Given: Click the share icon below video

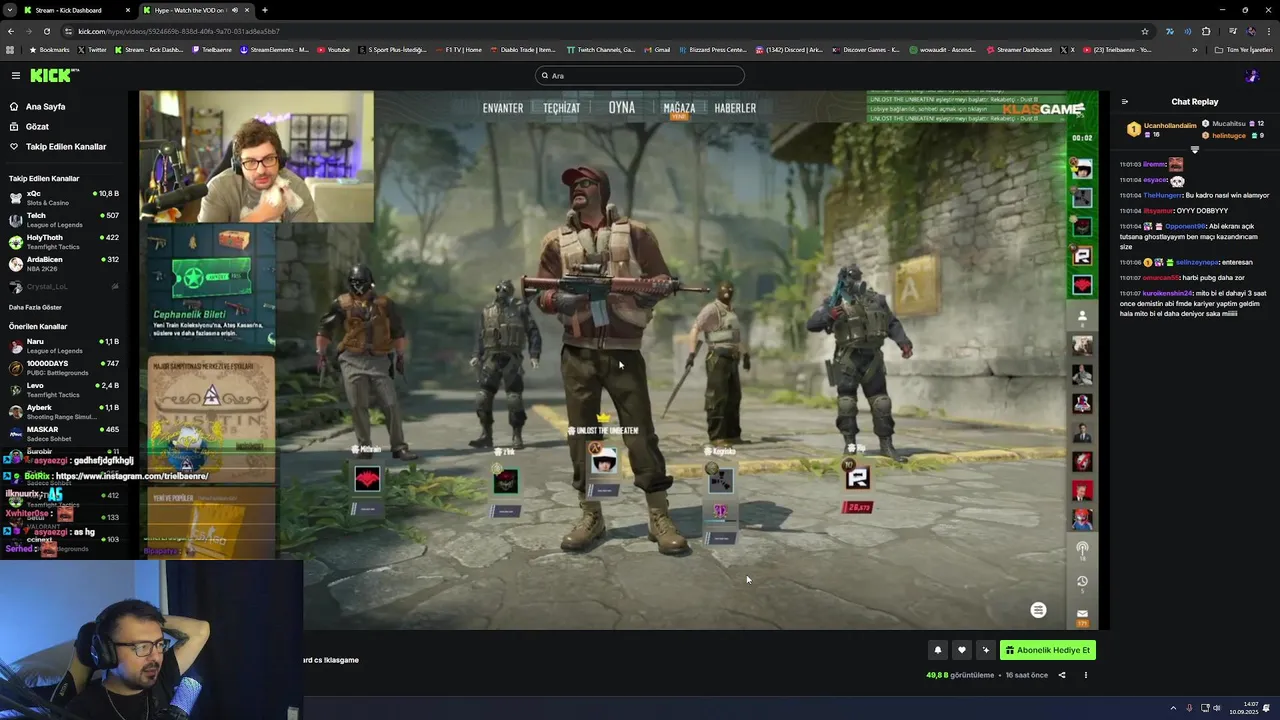Looking at the screenshot, I should (1062, 675).
